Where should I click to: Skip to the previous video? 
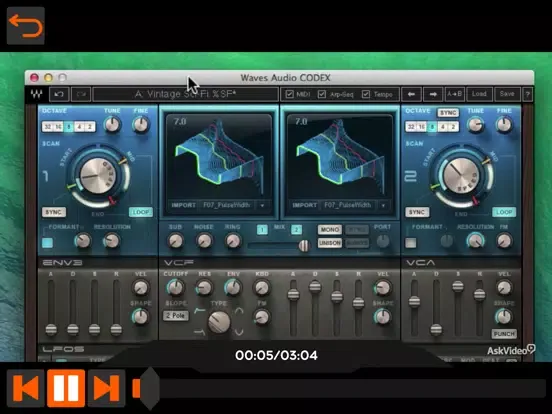point(26,388)
